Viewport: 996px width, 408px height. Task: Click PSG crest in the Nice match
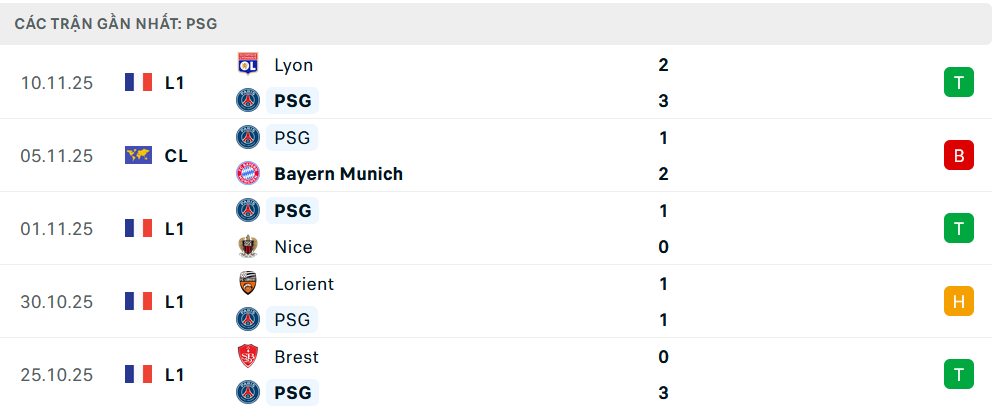(247, 211)
